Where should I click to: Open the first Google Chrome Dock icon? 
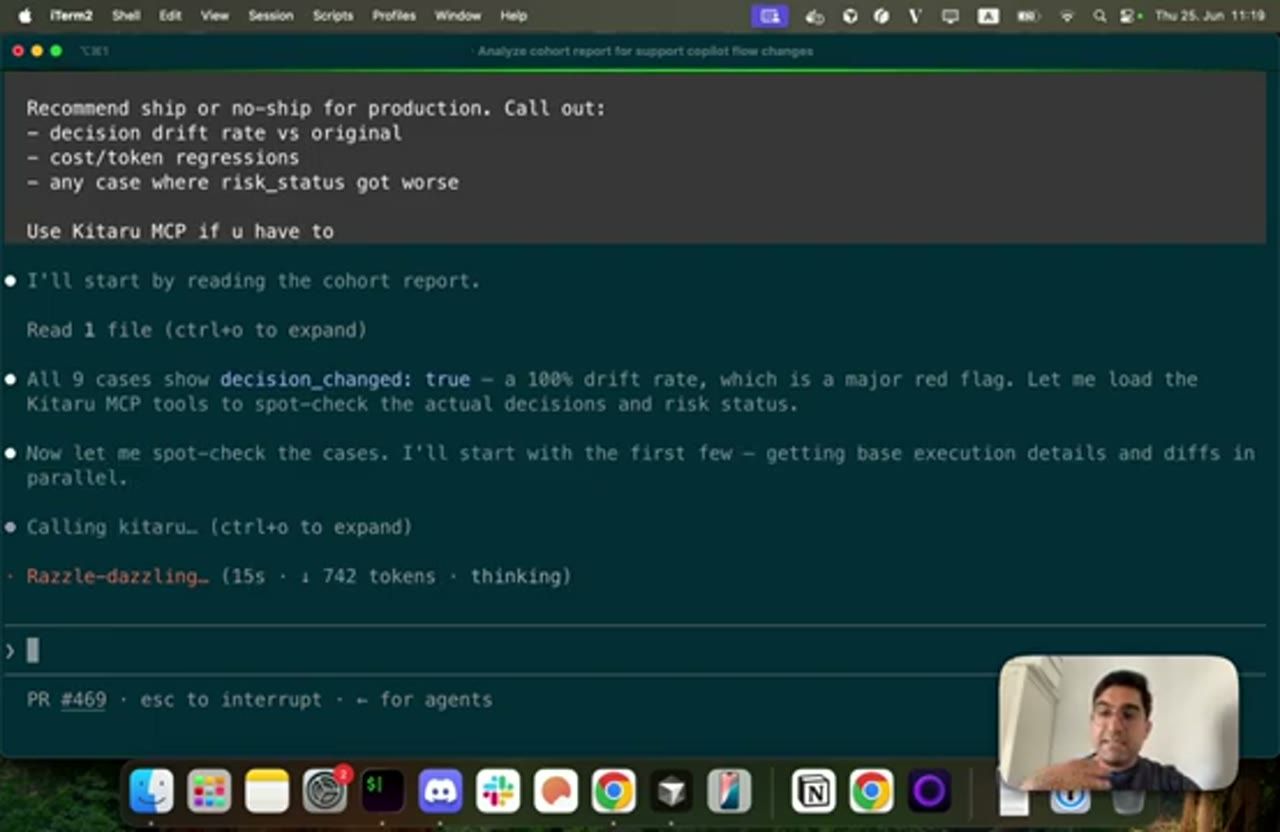click(613, 791)
